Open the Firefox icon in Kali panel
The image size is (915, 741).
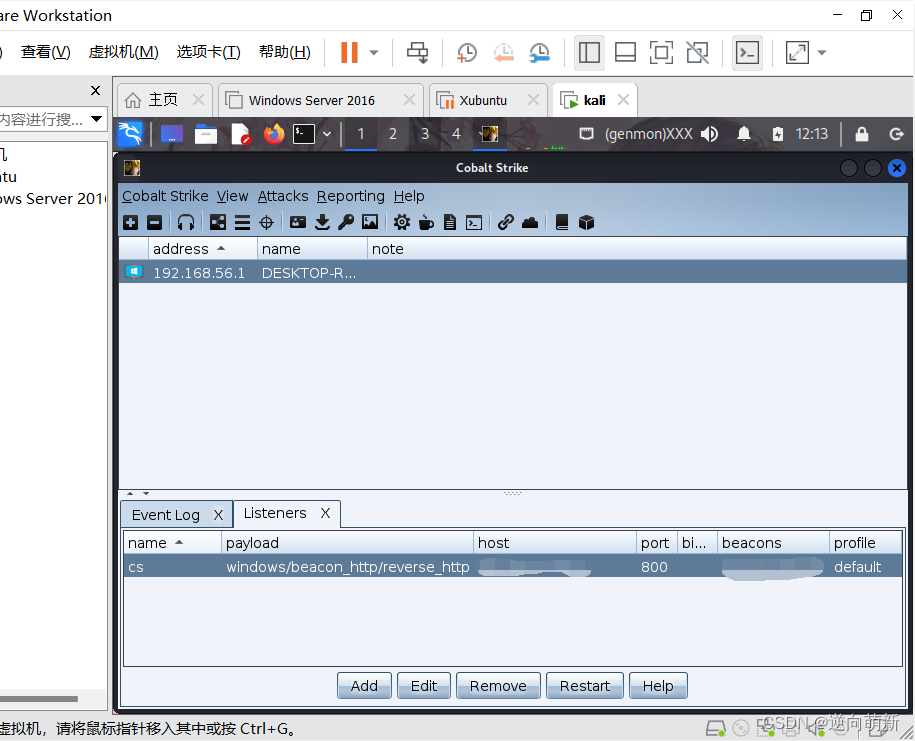pos(273,134)
